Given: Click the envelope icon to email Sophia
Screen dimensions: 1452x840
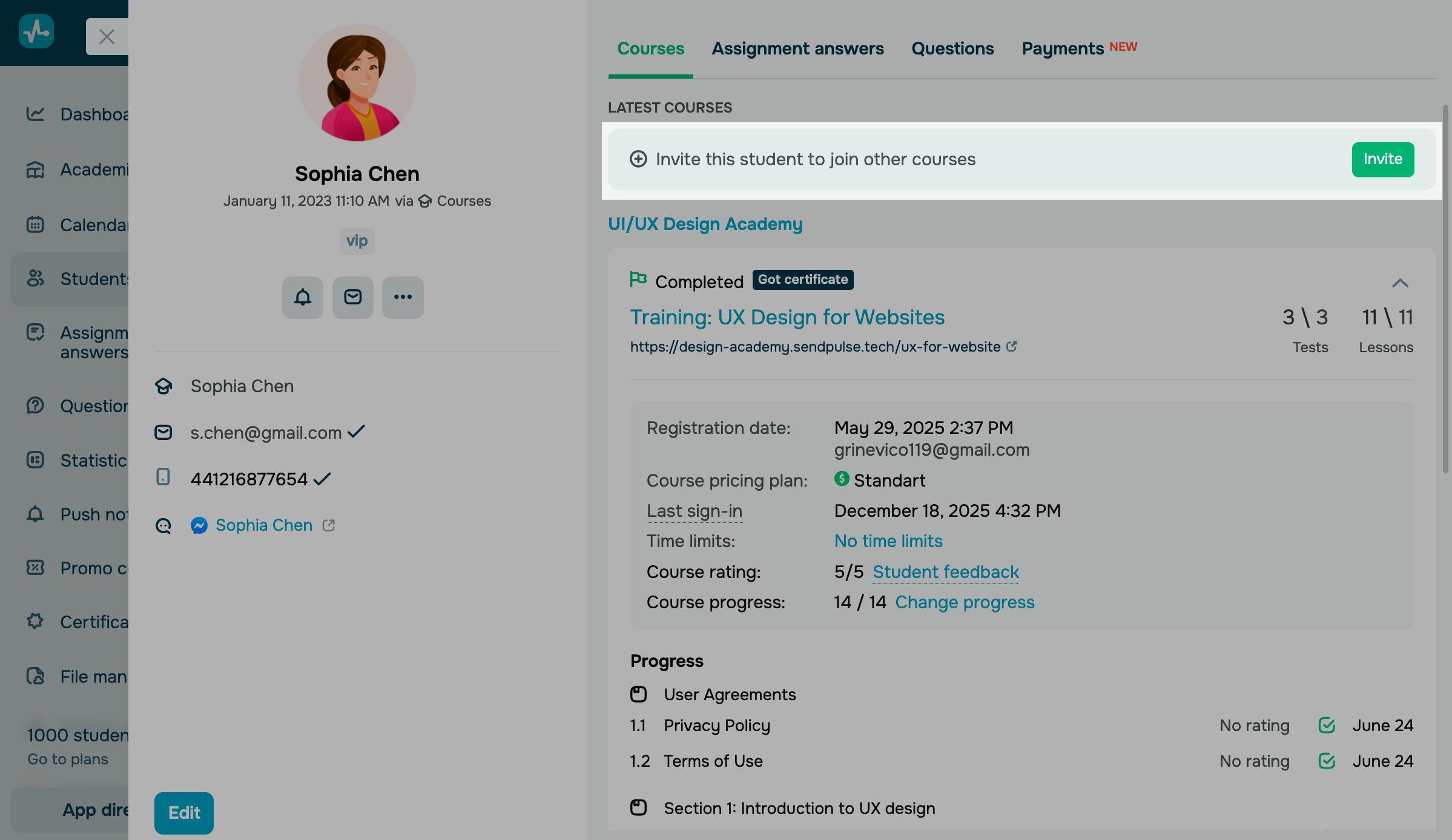Looking at the screenshot, I should point(352,297).
